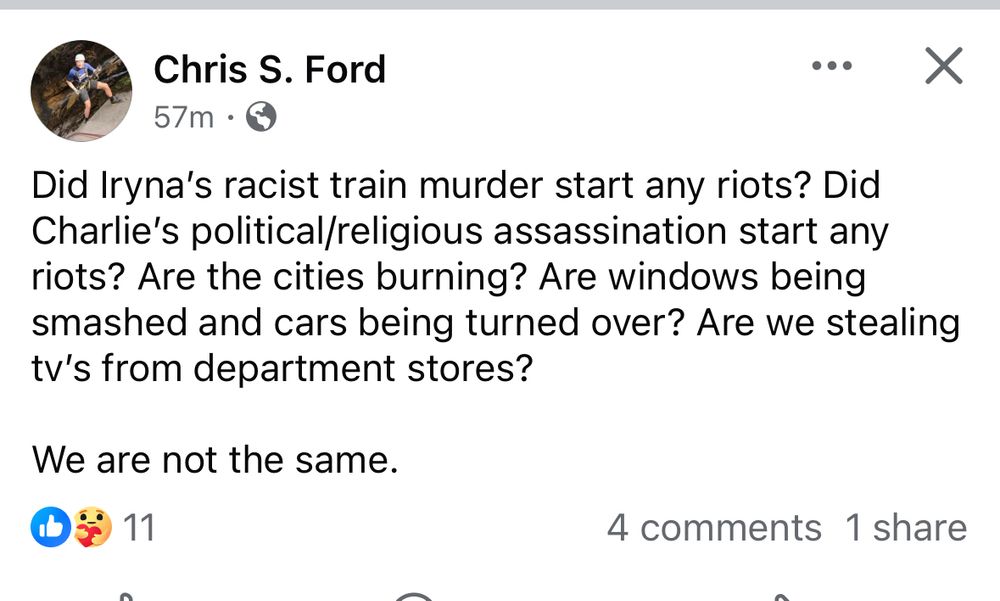Screen dimensions: 1000x601
Task: Tap the partially visible Like button at bottom left
Action: coord(125,596)
